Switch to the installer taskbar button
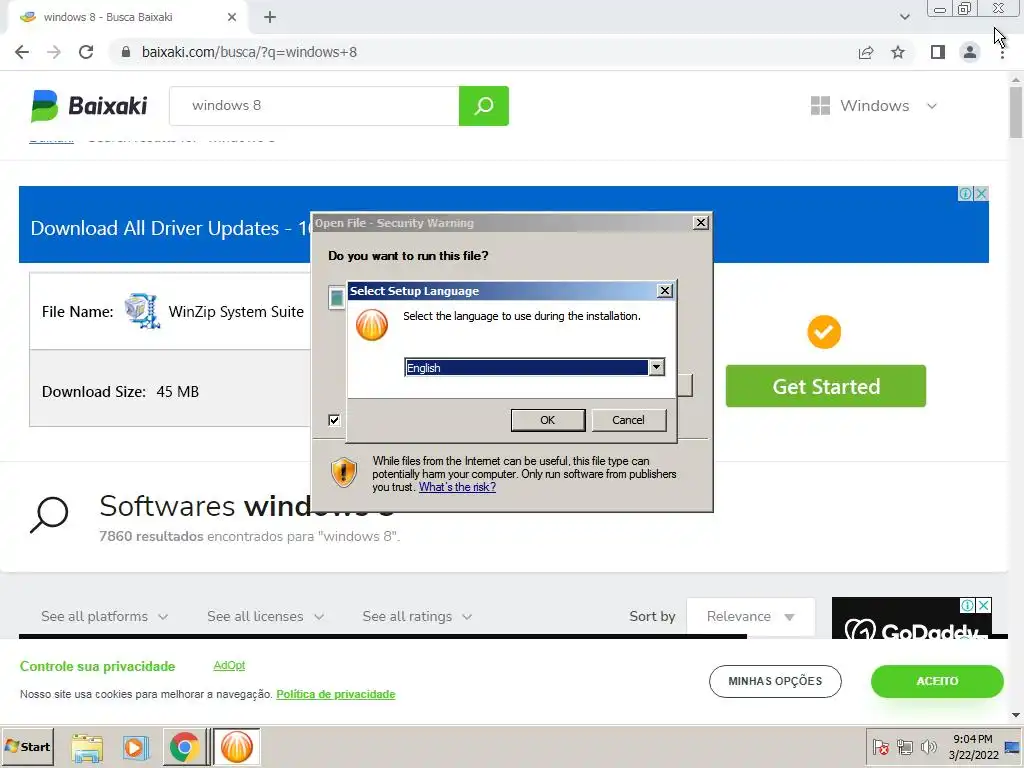This screenshot has width=1024, height=768. (x=236, y=747)
